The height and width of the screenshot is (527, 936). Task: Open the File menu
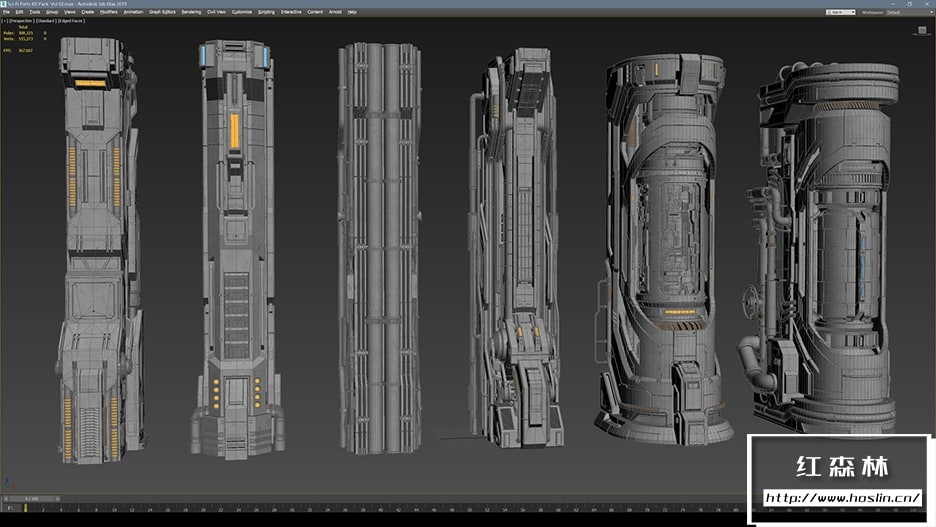coord(6,12)
